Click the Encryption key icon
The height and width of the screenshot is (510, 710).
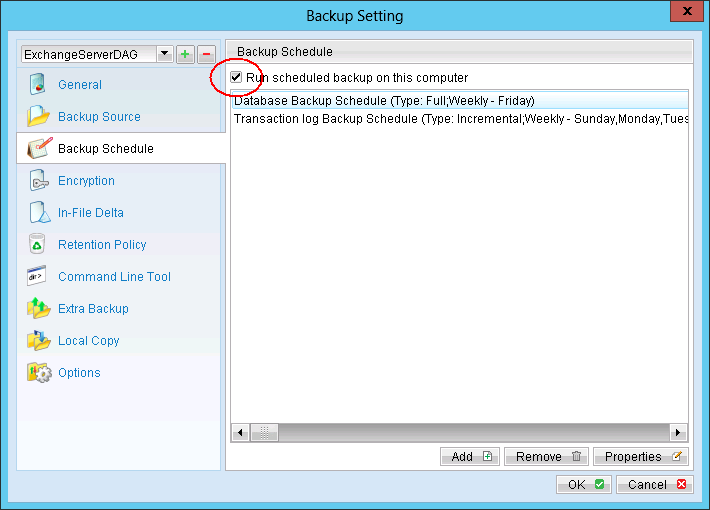(x=38, y=181)
